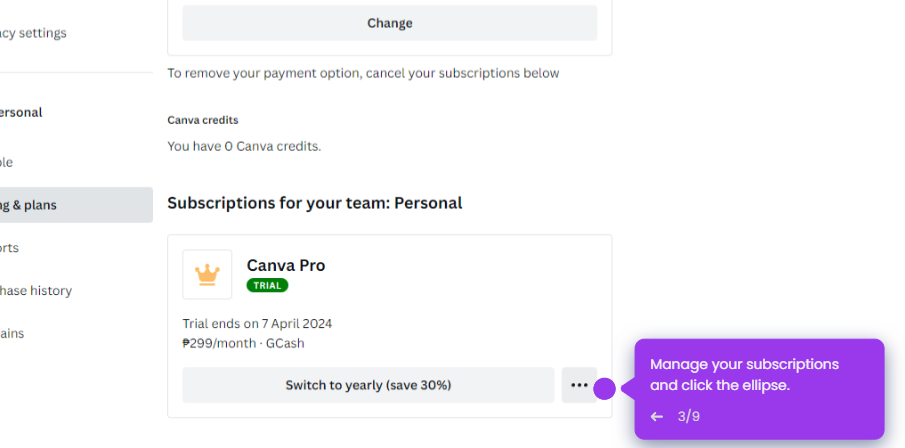Click the Canva Pro plan title
The height and width of the screenshot is (448, 905).
coord(286,265)
